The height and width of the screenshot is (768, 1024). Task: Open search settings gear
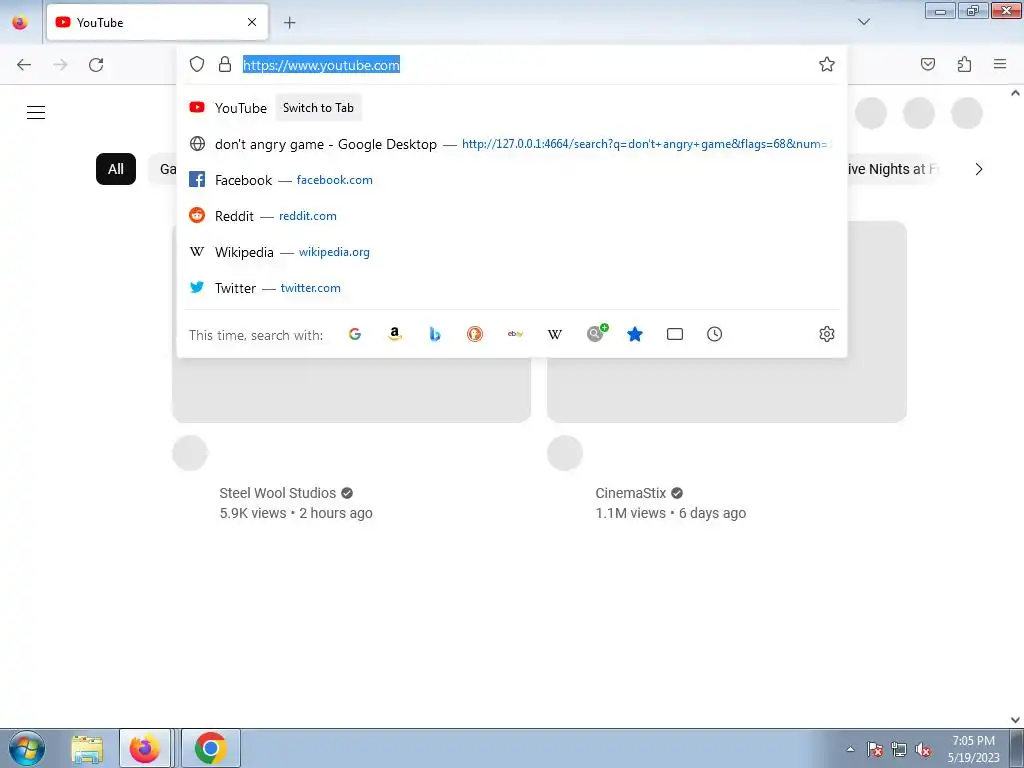point(827,334)
